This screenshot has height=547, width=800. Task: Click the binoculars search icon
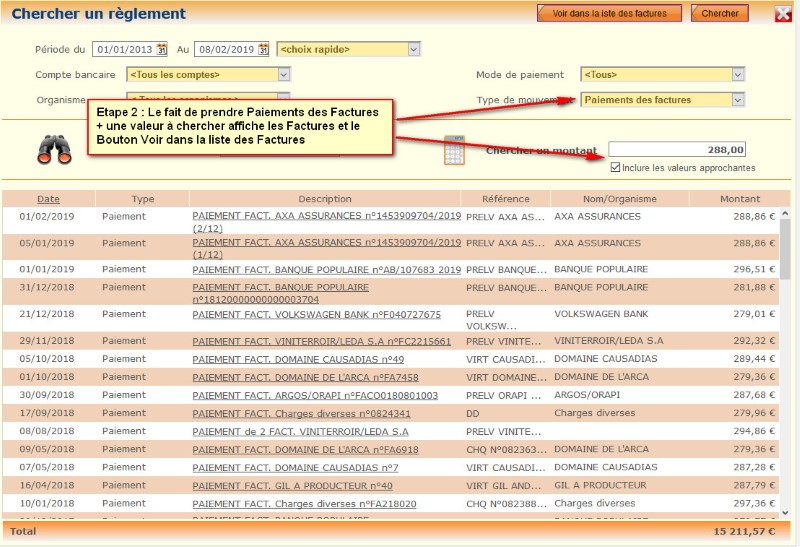coord(55,150)
